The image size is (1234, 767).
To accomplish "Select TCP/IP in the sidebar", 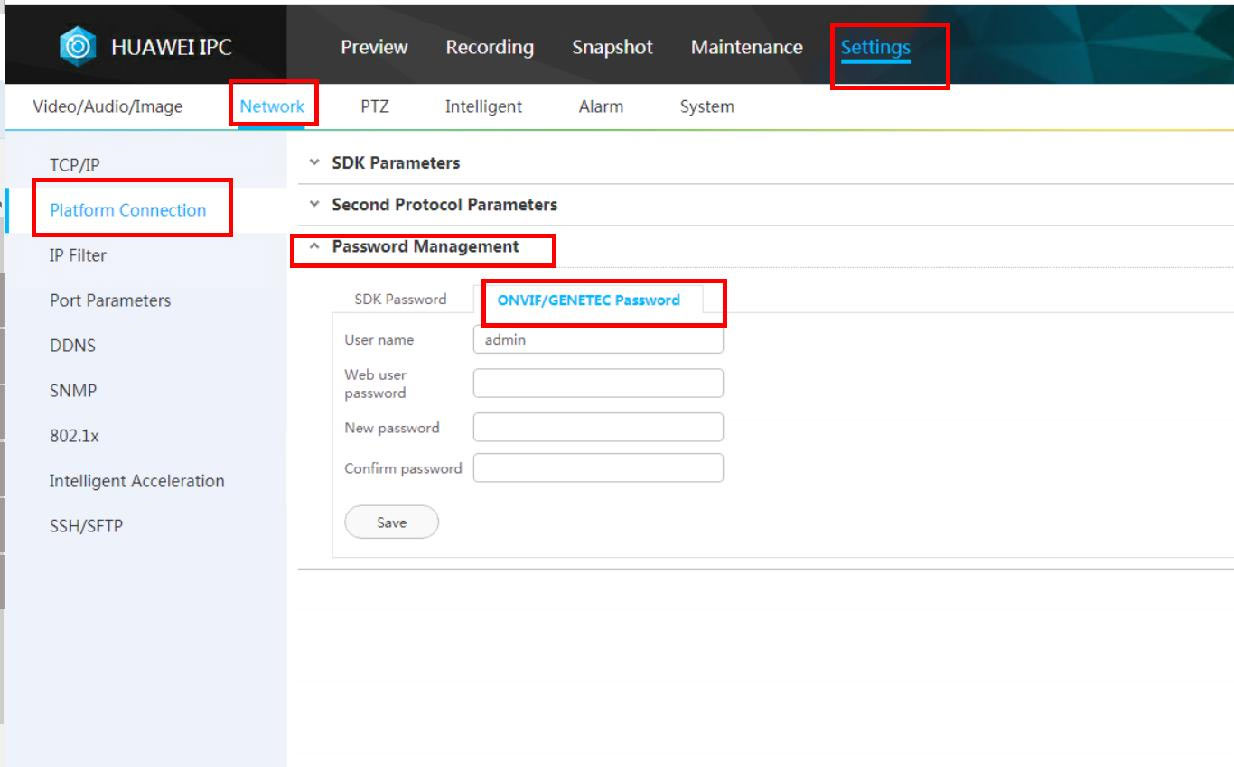I will click(x=75, y=165).
